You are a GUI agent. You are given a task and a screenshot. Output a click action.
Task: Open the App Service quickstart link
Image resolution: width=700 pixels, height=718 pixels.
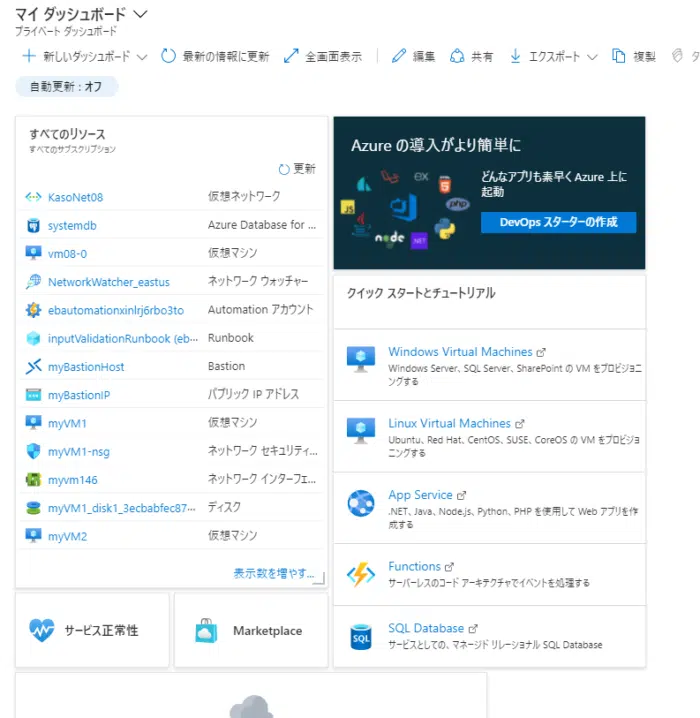(x=420, y=495)
